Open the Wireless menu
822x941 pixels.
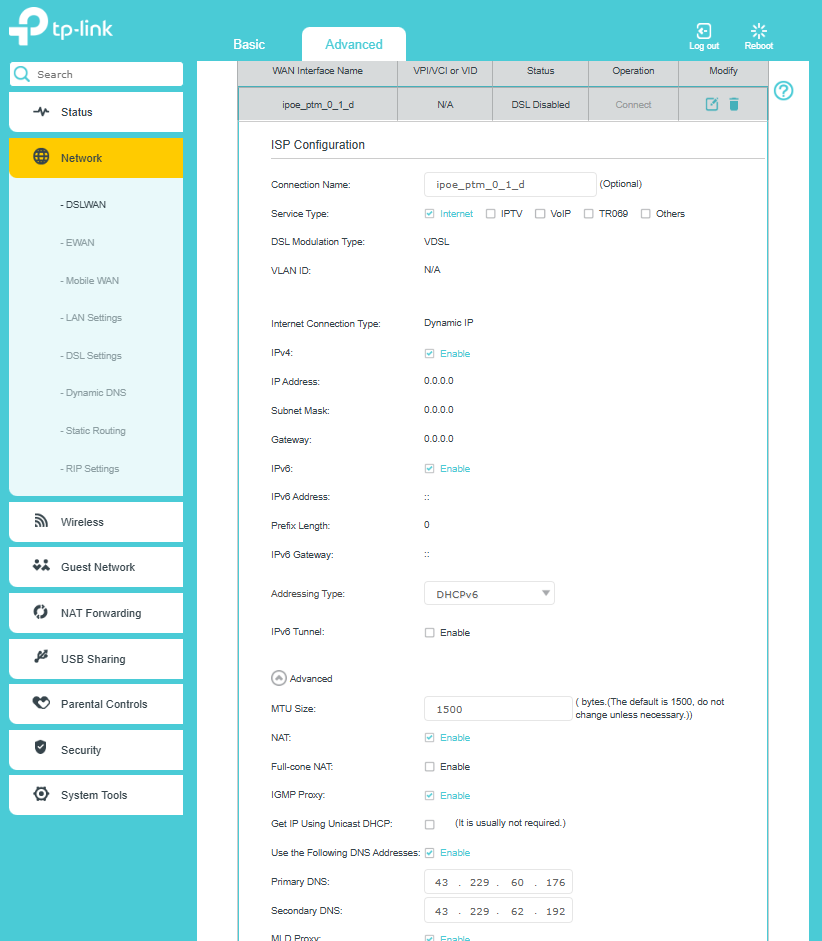[x=96, y=522]
